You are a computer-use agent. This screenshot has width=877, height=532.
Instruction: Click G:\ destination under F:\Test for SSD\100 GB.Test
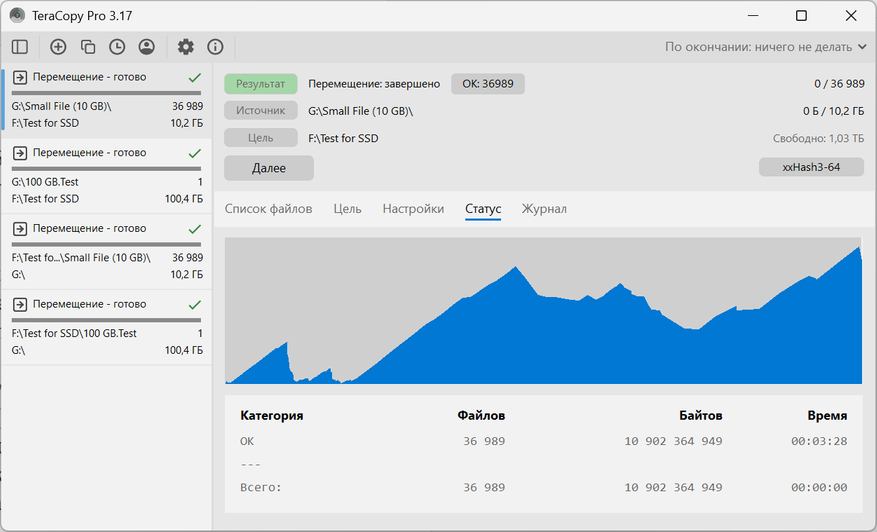[x=18, y=350]
